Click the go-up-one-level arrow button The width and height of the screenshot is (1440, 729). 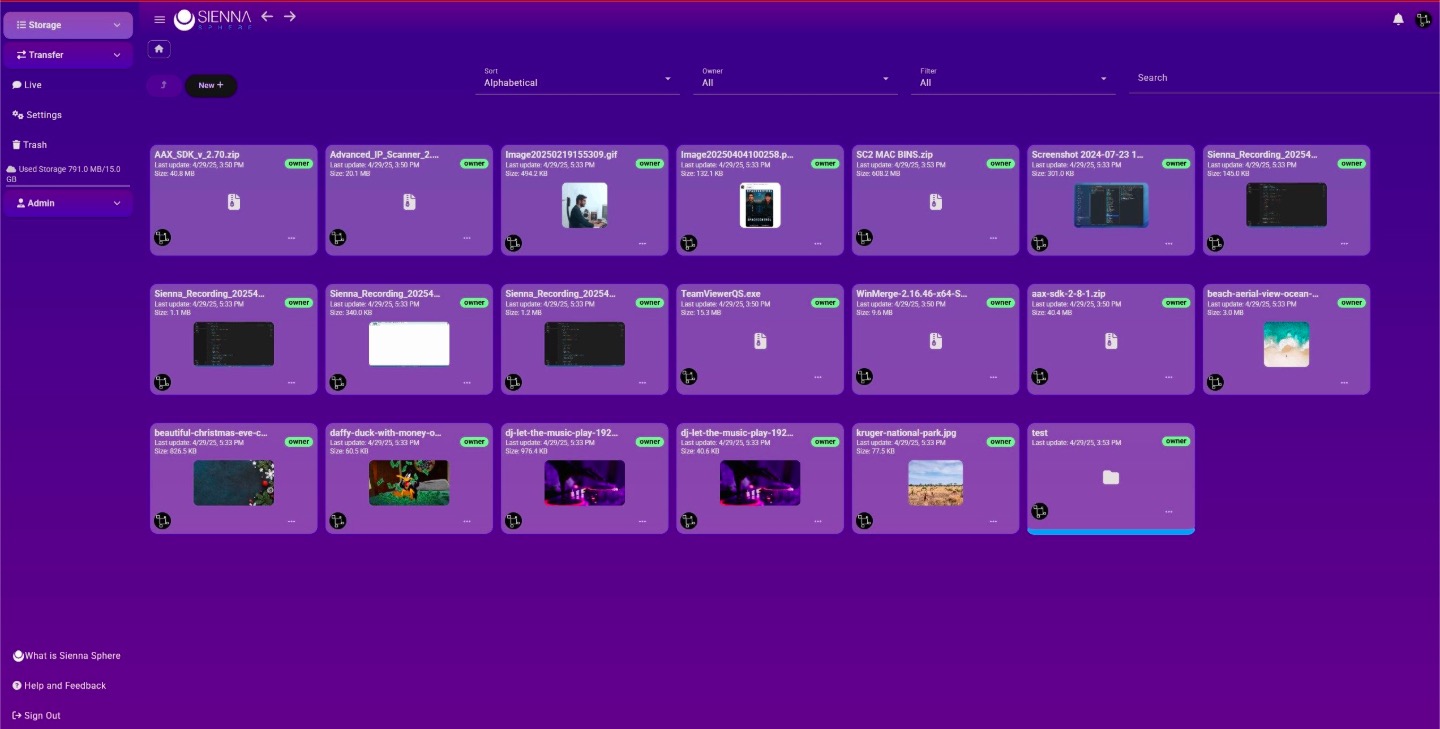[x=164, y=85]
